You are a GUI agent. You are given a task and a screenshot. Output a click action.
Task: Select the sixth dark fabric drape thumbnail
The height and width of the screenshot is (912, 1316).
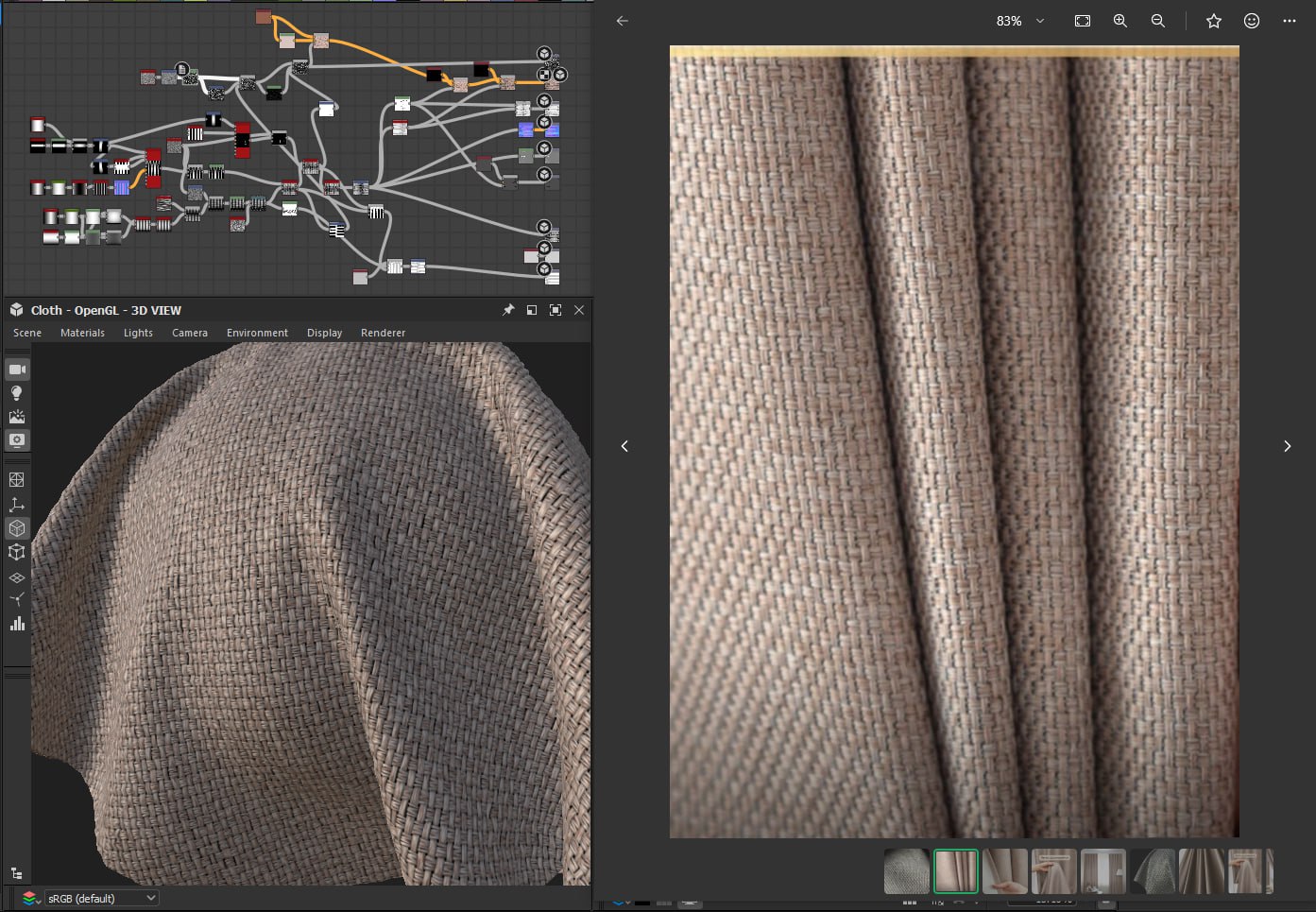coord(1153,871)
